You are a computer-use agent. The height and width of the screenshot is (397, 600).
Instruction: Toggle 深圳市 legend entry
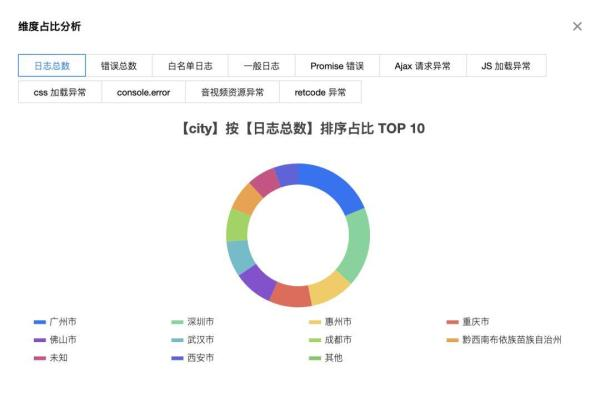coord(192,322)
